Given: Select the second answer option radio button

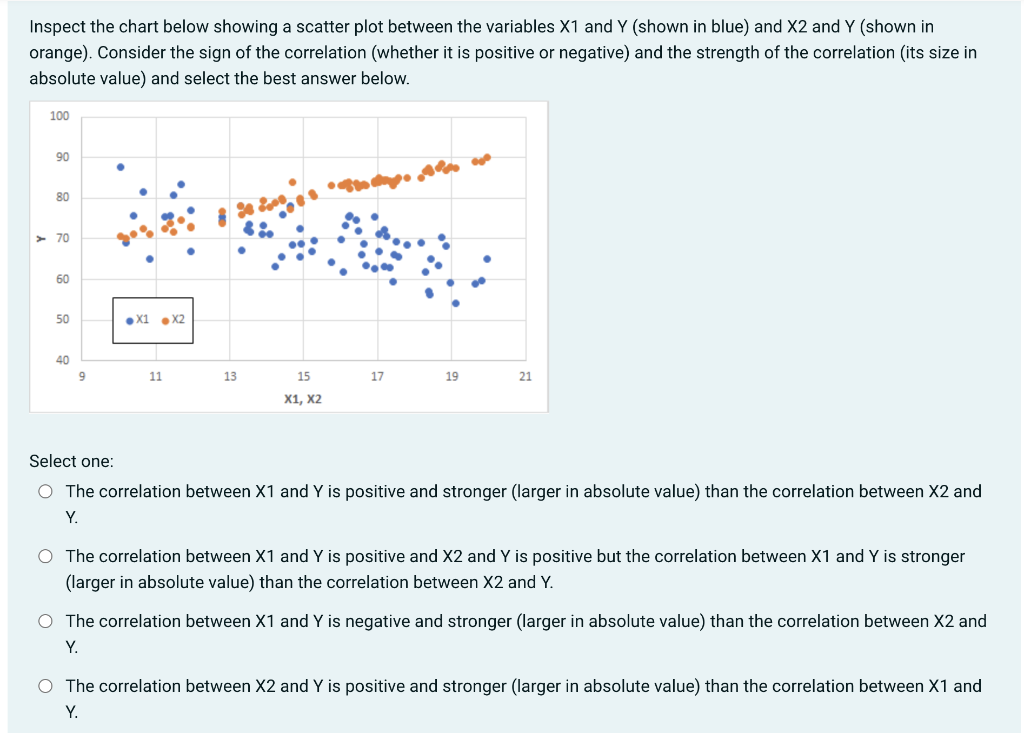Looking at the screenshot, I should (45, 556).
